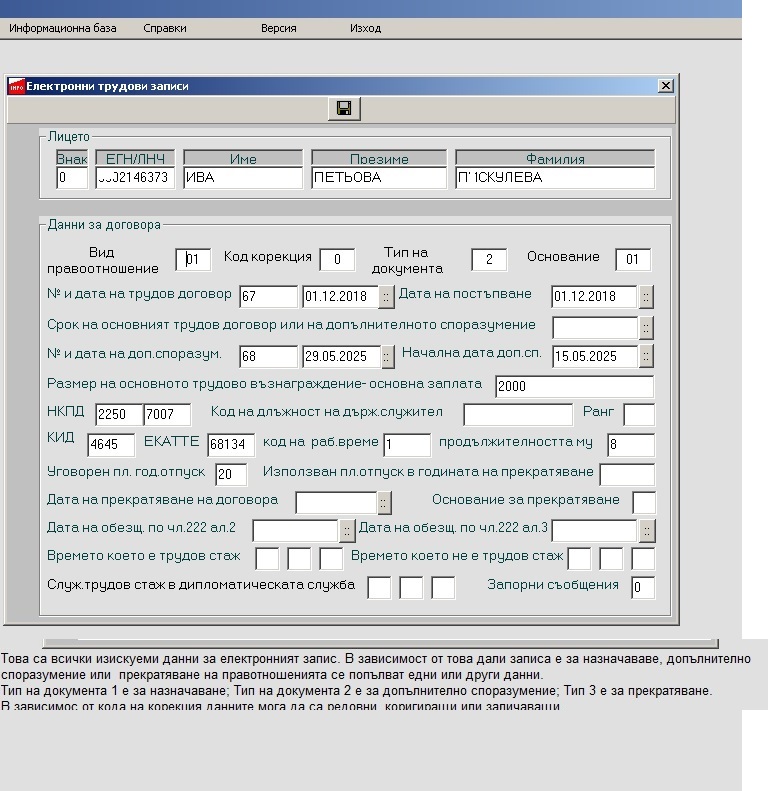Click the продължителността му field with 8
The width and height of the screenshot is (768, 791).
pyautogui.click(x=631, y=445)
